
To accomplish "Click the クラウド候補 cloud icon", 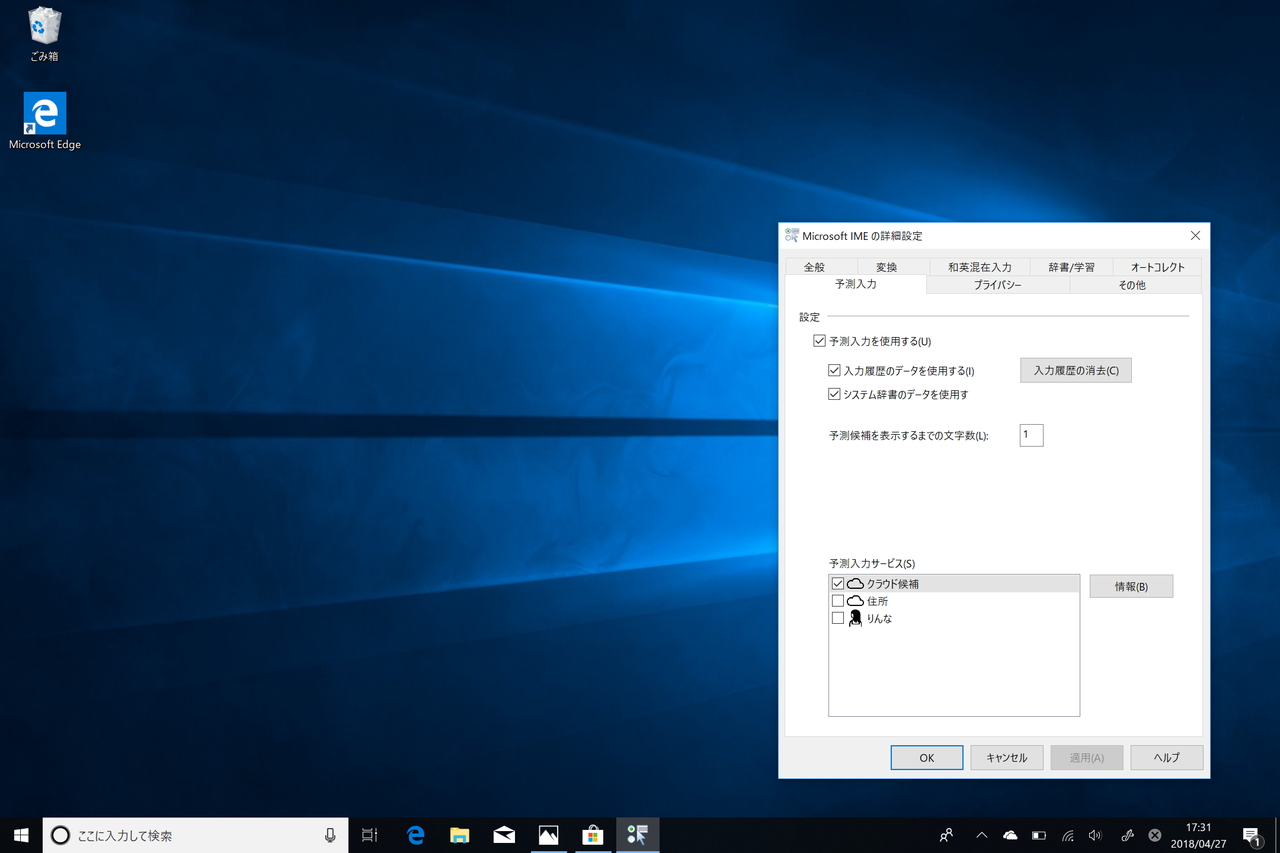I will [x=856, y=583].
